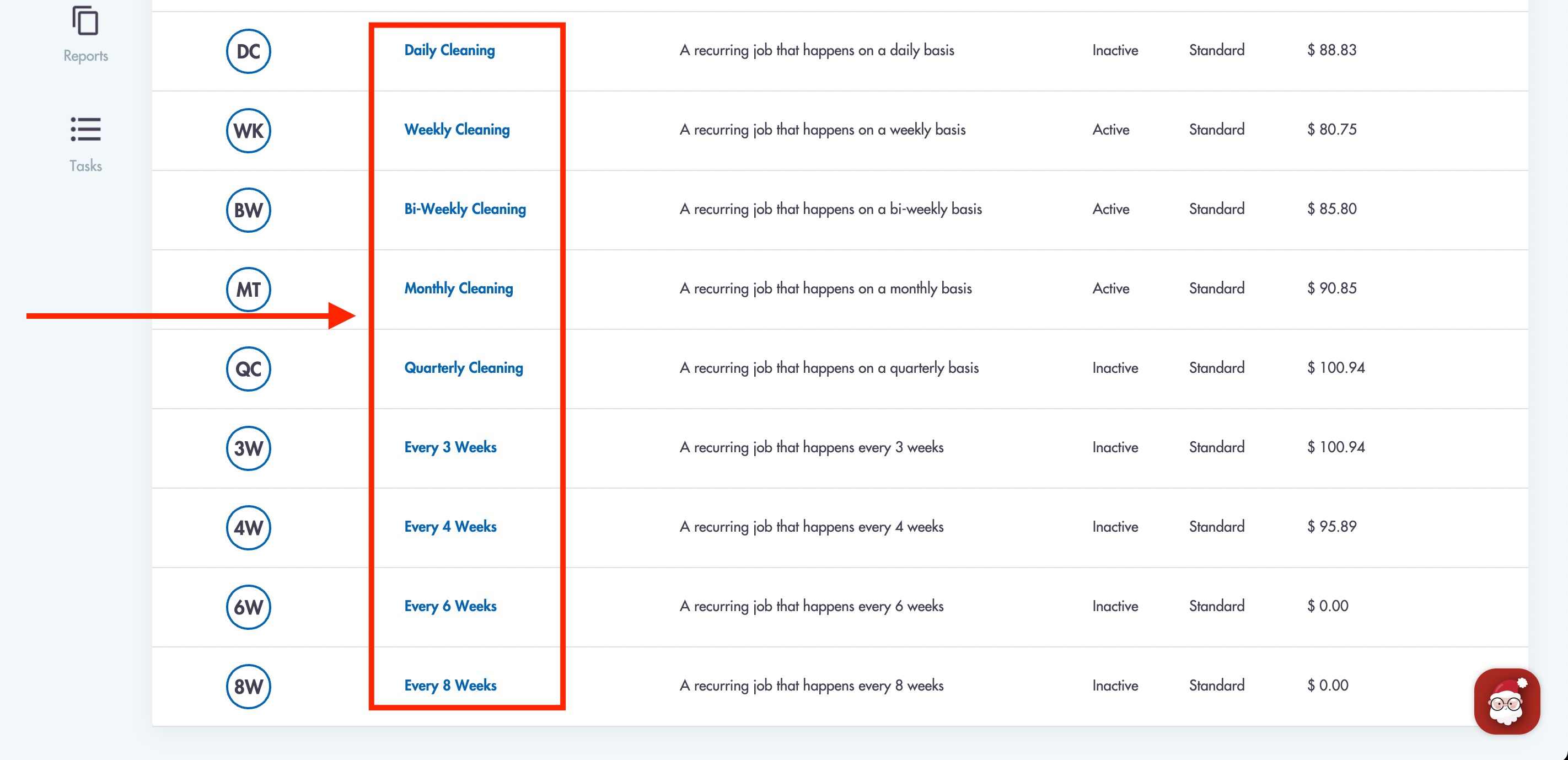Click Active status in Weekly Cleaning row
Image resolution: width=1568 pixels, height=760 pixels.
pyautogui.click(x=1111, y=129)
